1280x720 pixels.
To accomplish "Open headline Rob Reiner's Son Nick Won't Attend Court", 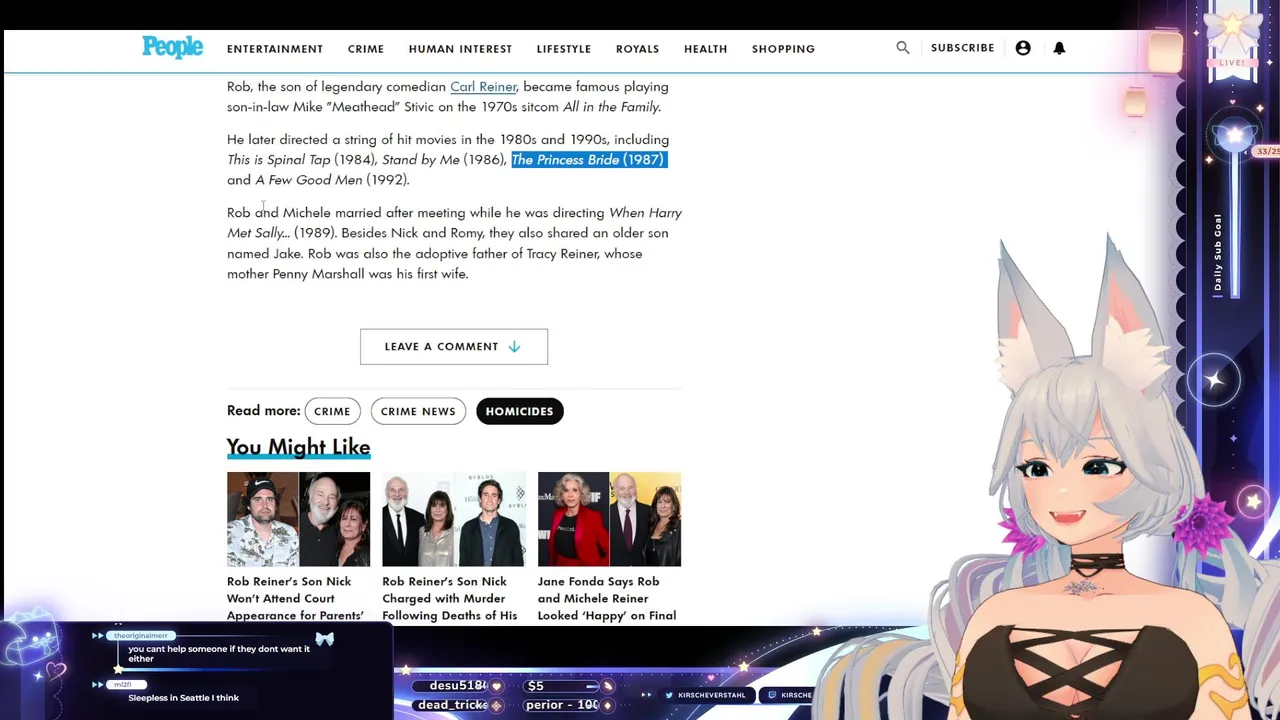I will tap(295, 598).
